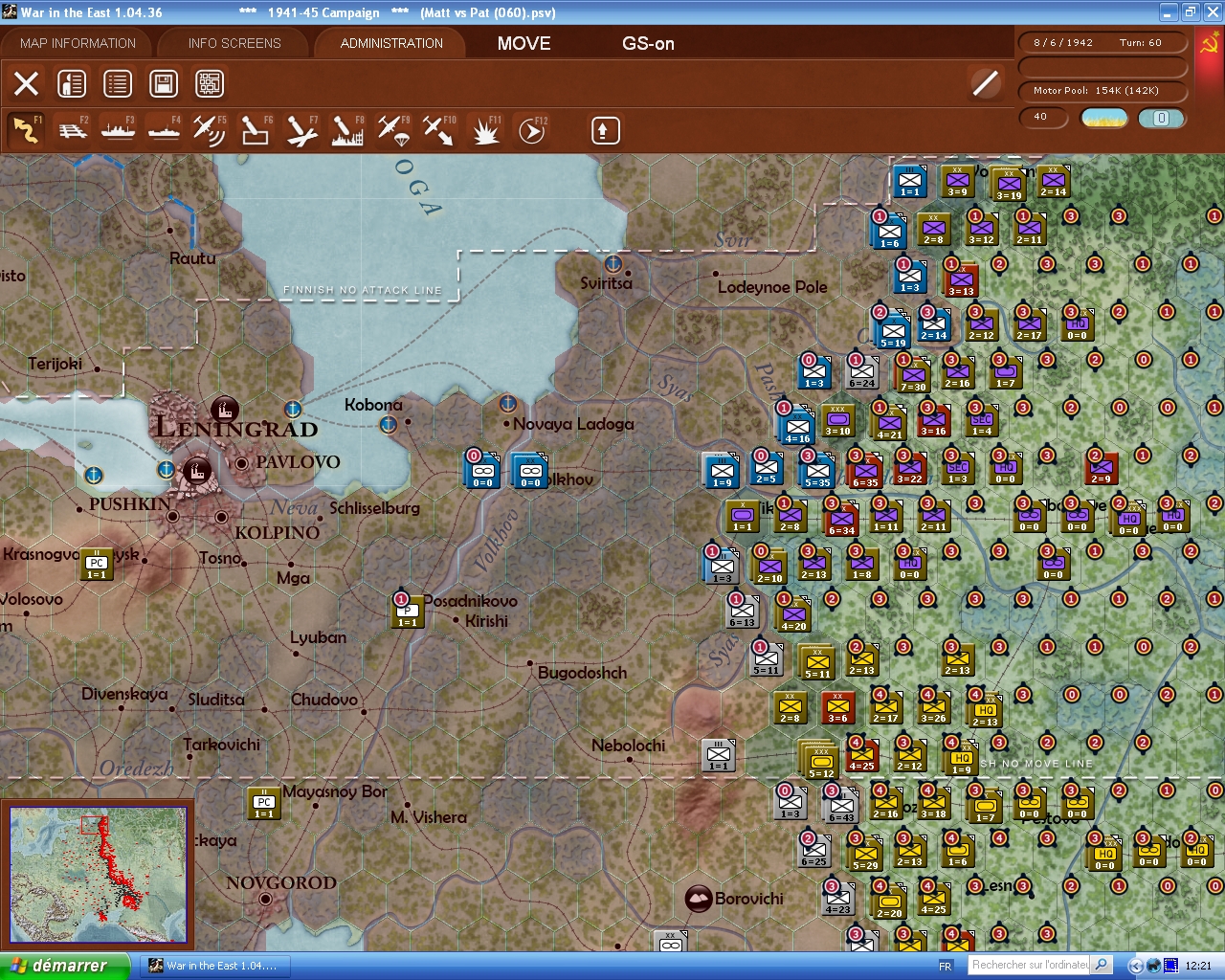This screenshot has height=980, width=1225.
Task: Select F10 air transfer mode
Action: click(x=439, y=130)
